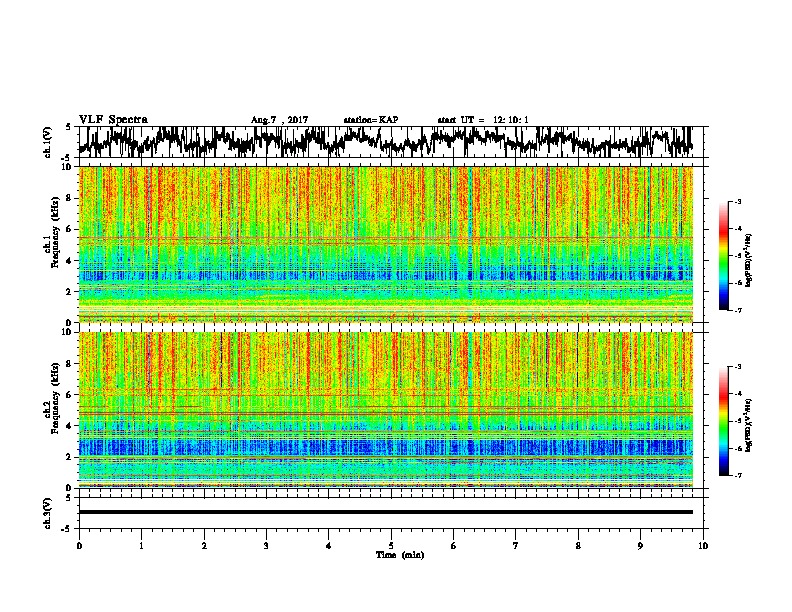The width and height of the screenshot is (792, 612).
Task: Click the time axis tick label 5
Action: [x=391, y=546]
